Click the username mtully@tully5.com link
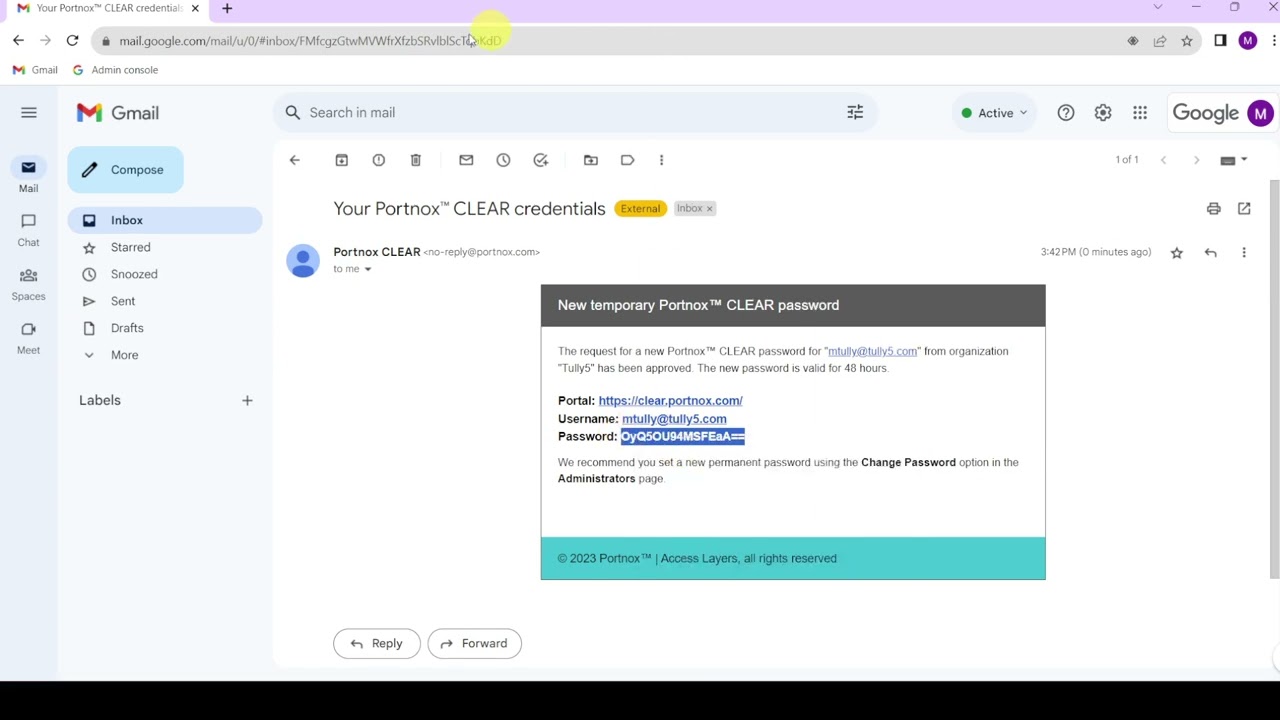1280x720 pixels. pos(674,419)
